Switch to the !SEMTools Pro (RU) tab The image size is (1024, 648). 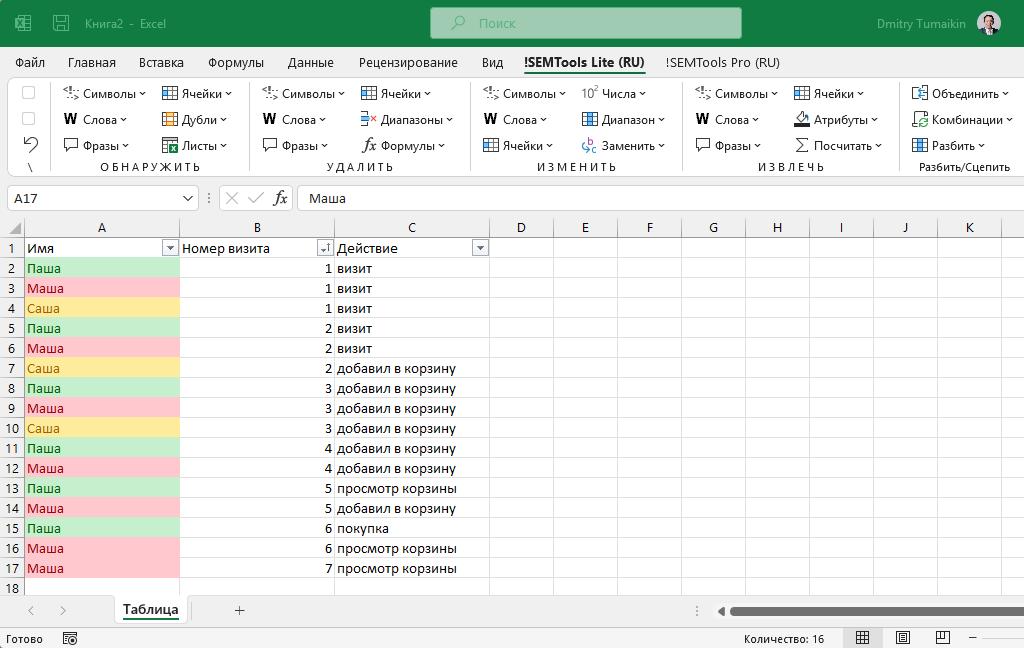coord(722,63)
